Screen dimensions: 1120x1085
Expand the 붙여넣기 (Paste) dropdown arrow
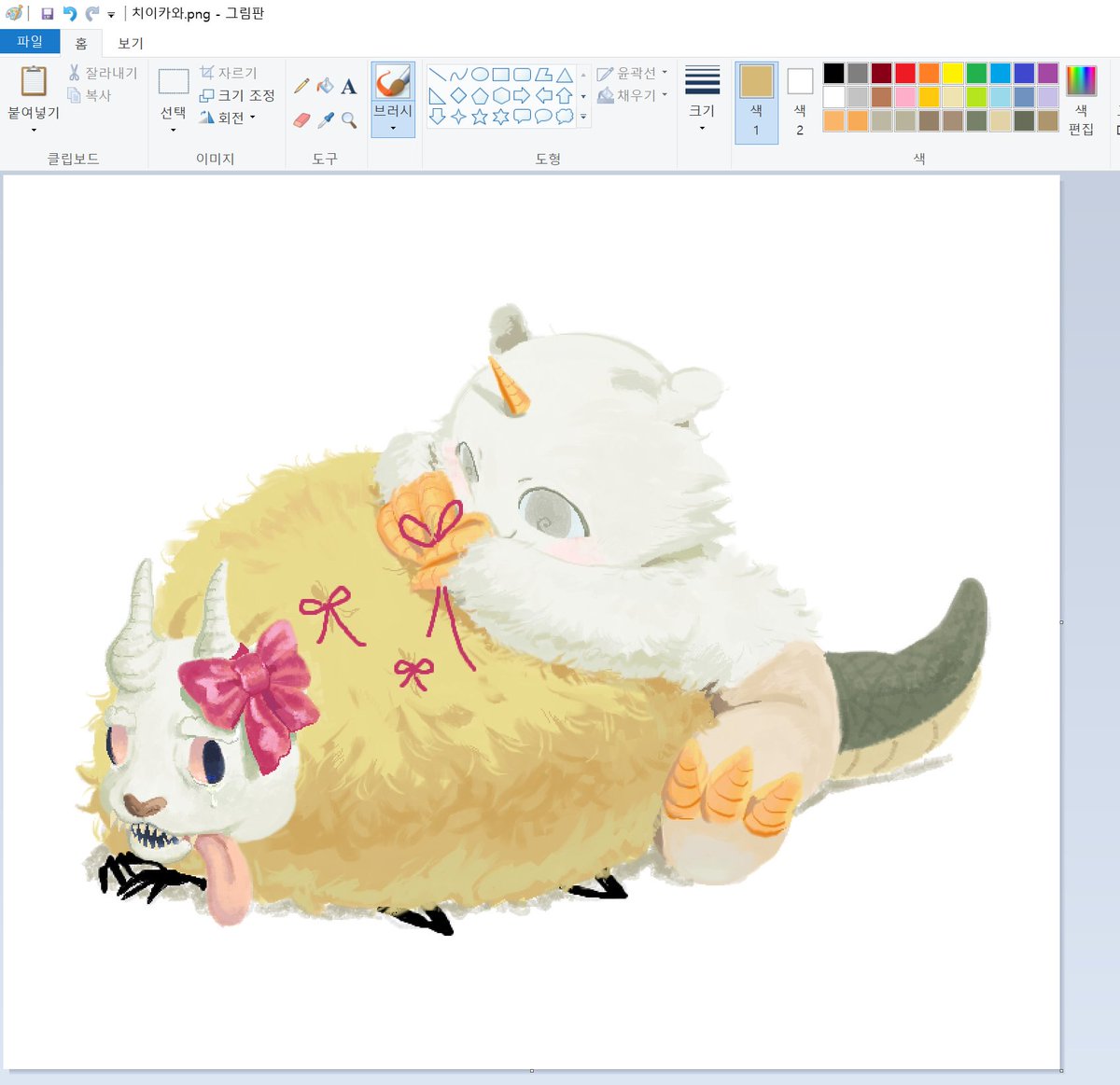[34, 130]
